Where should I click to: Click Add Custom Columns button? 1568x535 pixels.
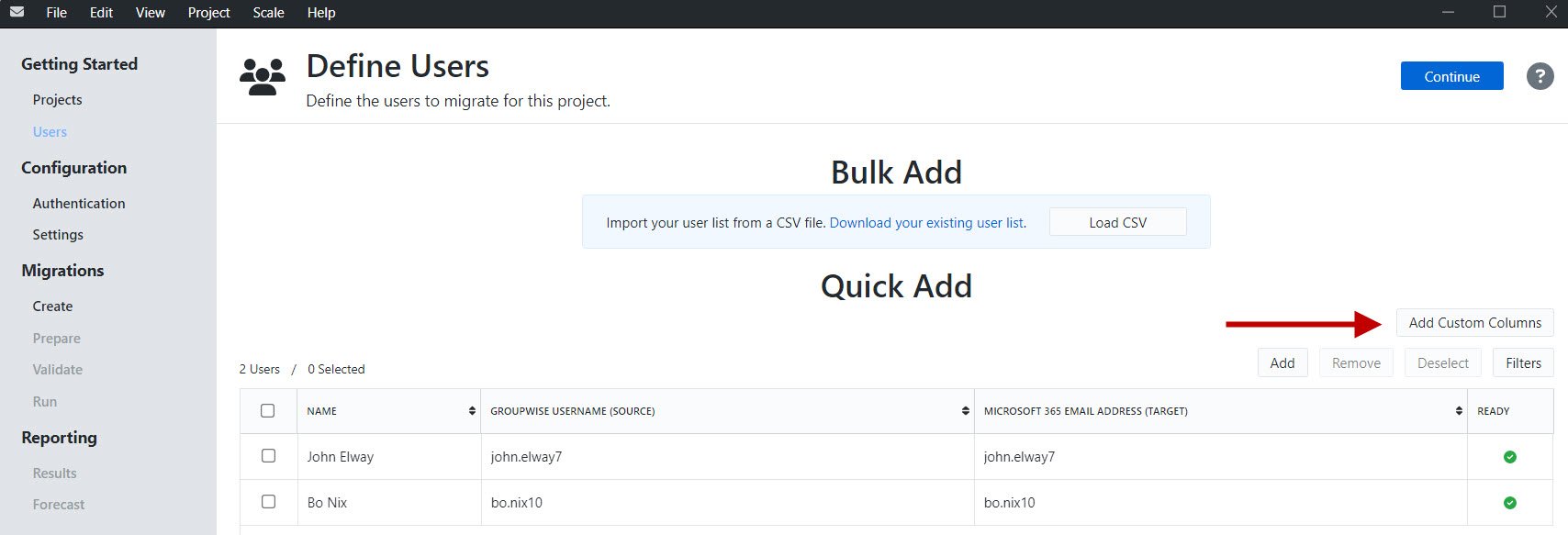1474,323
